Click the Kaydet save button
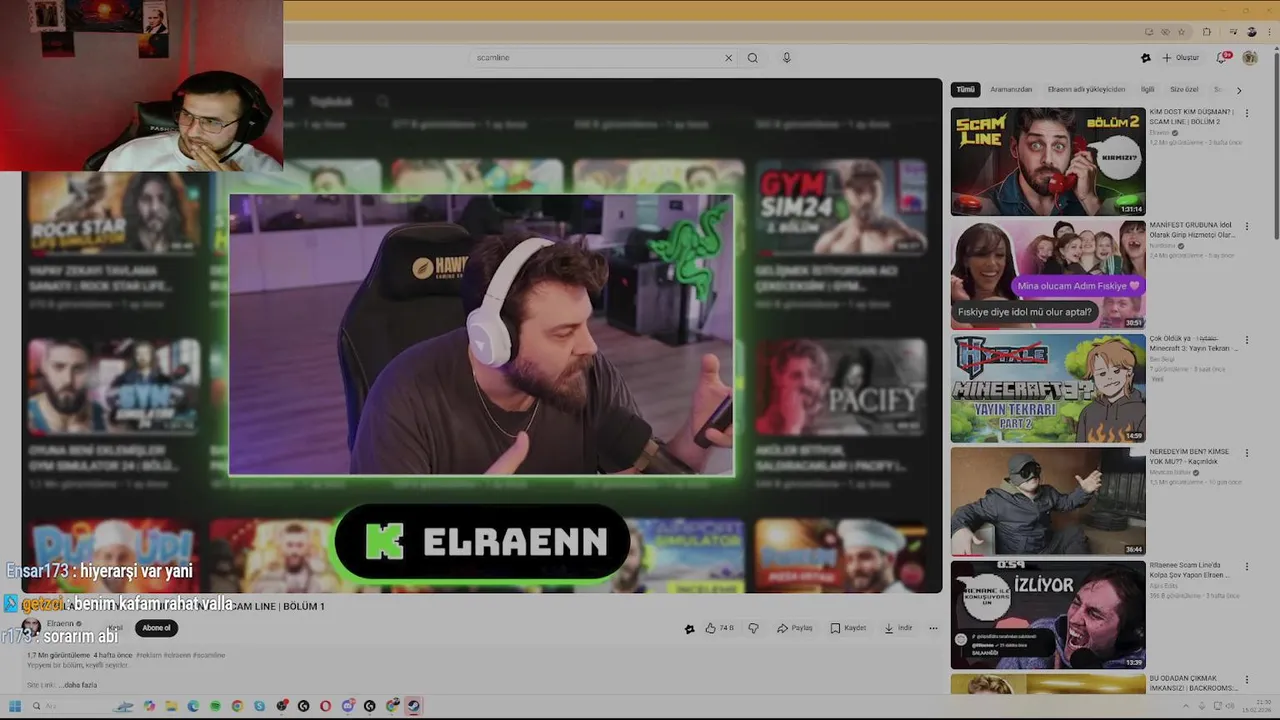Viewport: 1280px width, 720px height. click(848, 628)
